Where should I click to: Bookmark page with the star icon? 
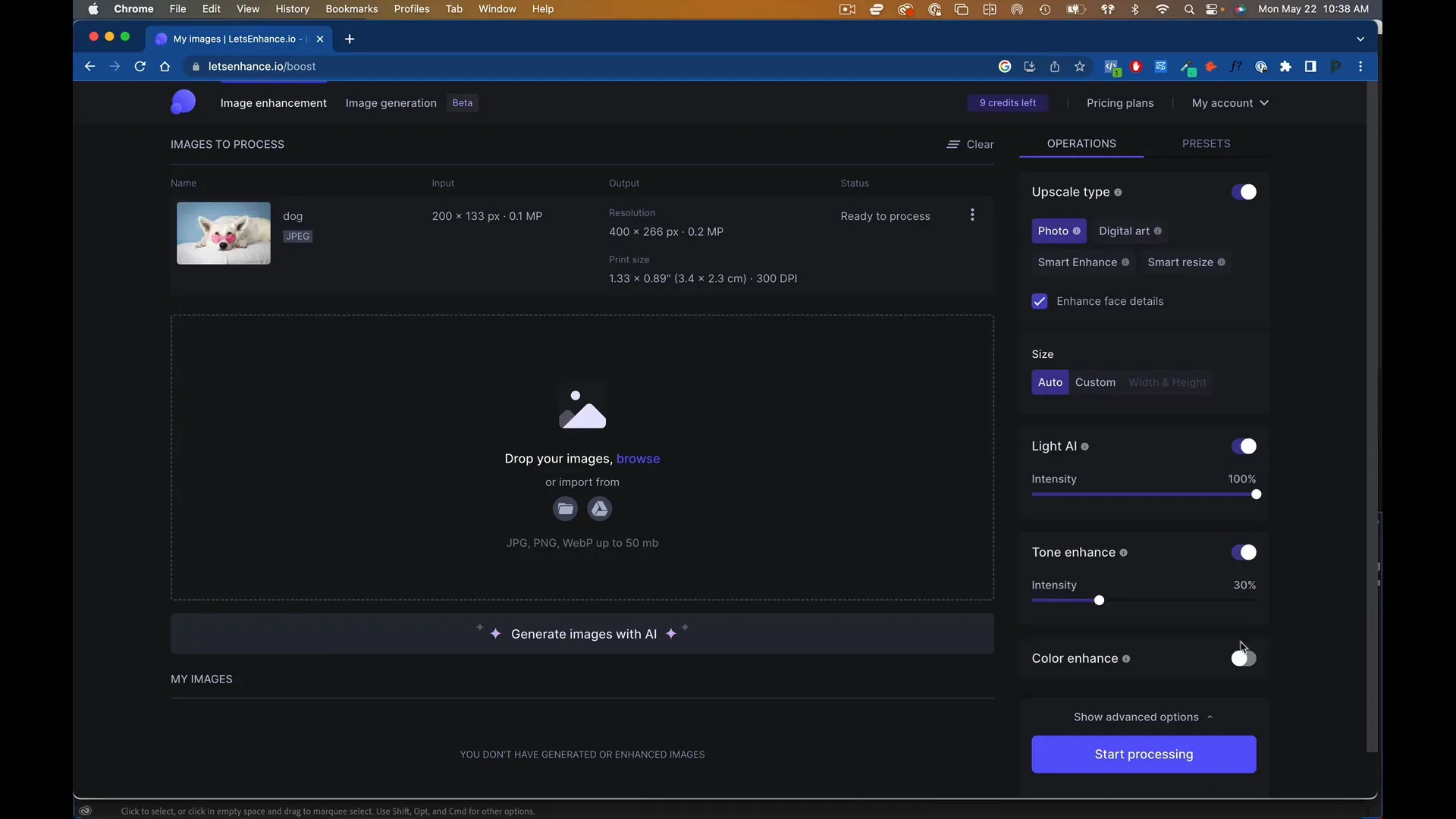tap(1080, 67)
